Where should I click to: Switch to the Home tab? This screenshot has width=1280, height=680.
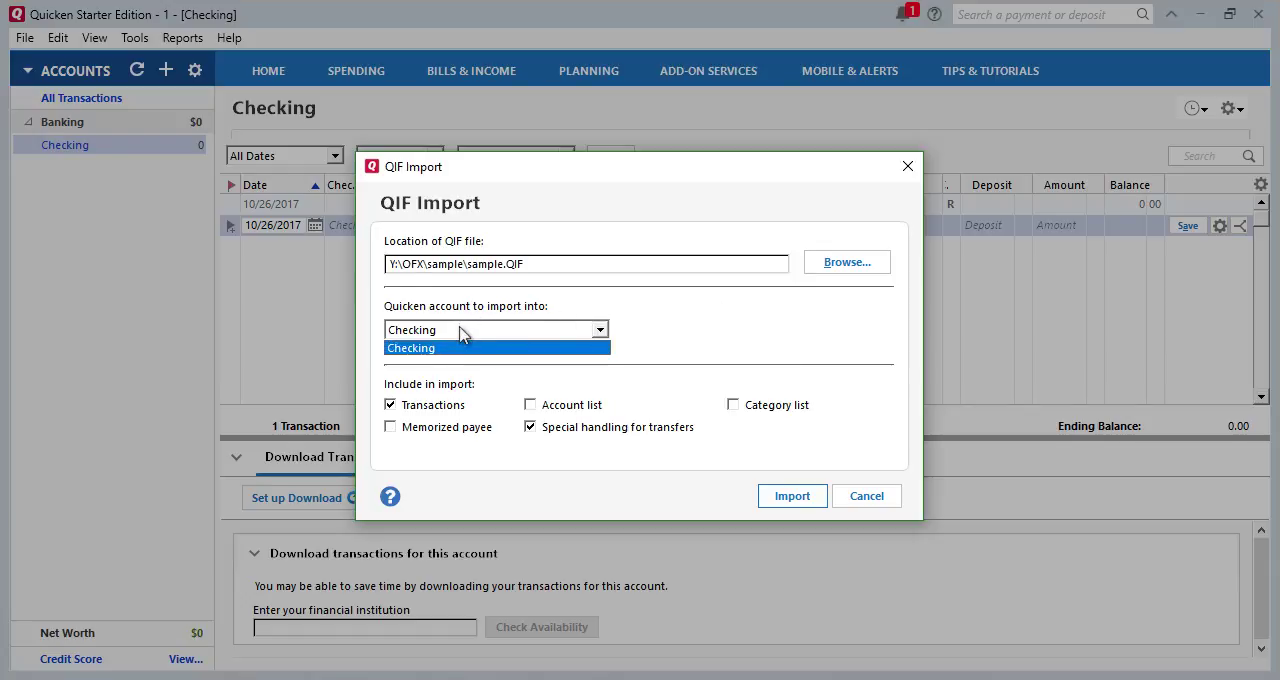click(x=268, y=71)
